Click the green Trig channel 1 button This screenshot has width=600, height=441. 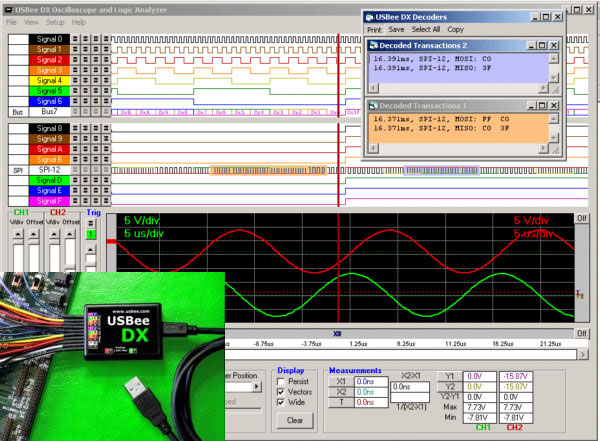click(x=91, y=234)
